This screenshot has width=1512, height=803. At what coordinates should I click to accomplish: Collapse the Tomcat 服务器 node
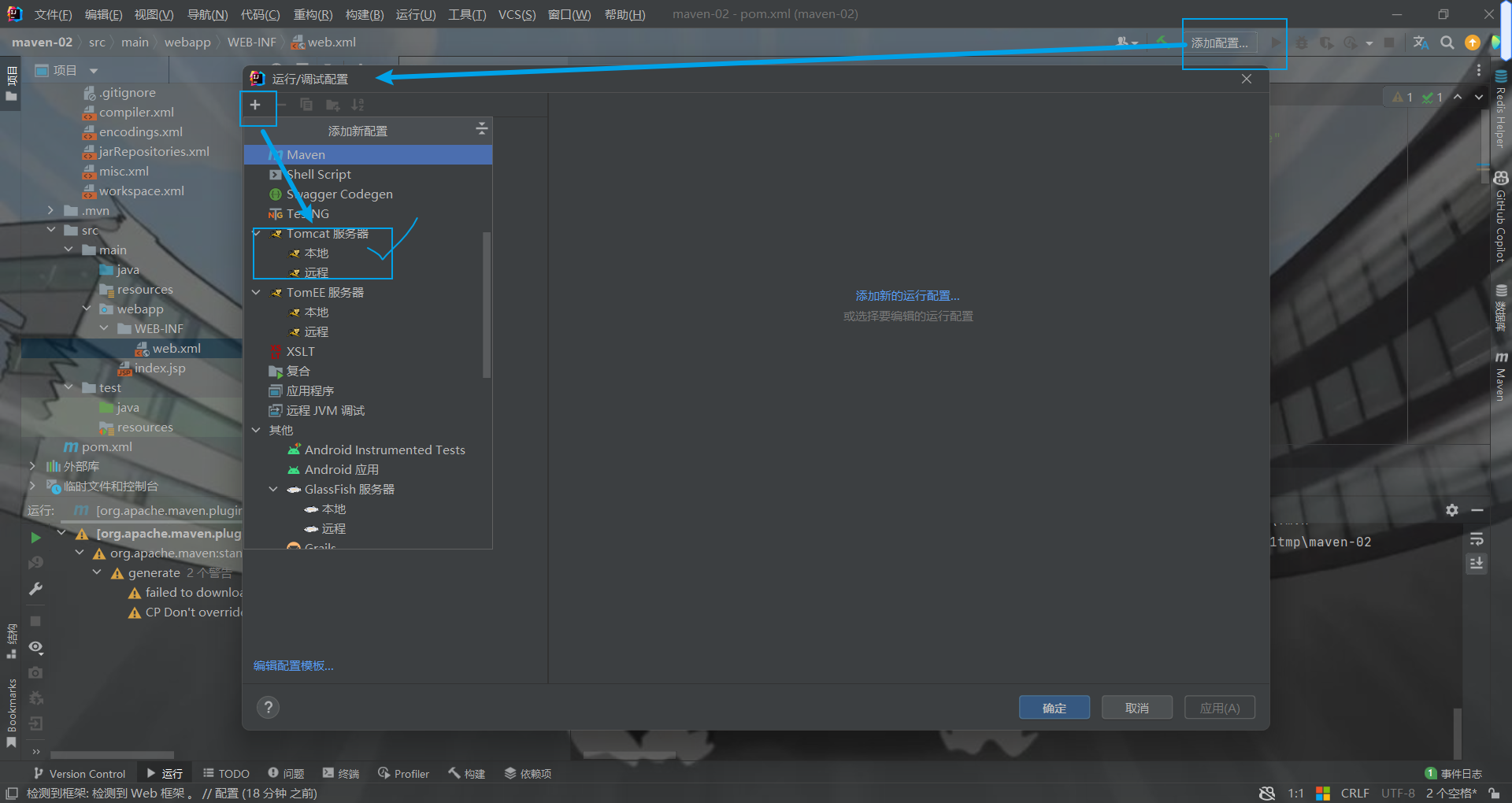(x=257, y=233)
